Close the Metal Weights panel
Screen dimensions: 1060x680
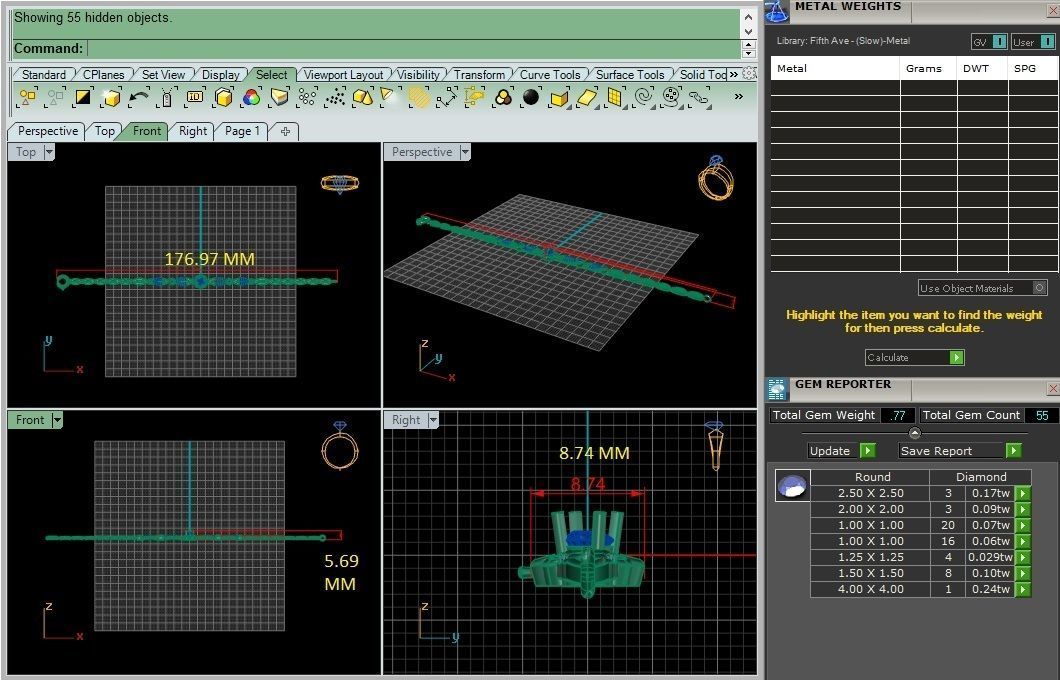[x=1053, y=11]
